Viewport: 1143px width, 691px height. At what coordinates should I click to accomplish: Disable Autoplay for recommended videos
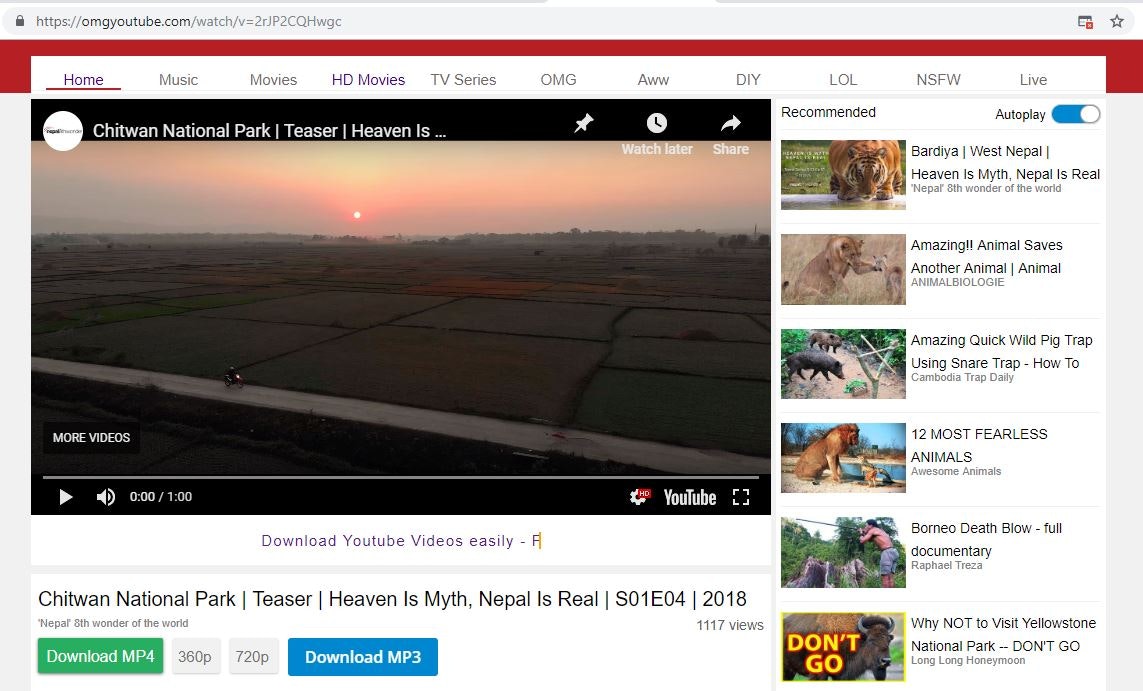click(x=1075, y=114)
